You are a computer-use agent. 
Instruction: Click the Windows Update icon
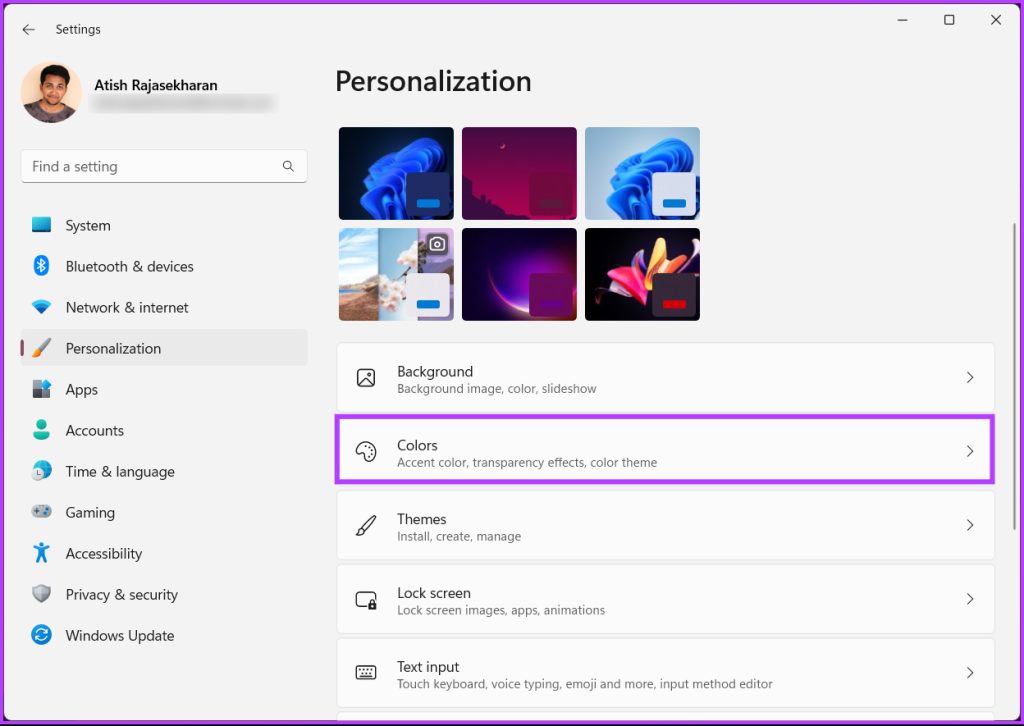pyautogui.click(x=41, y=635)
